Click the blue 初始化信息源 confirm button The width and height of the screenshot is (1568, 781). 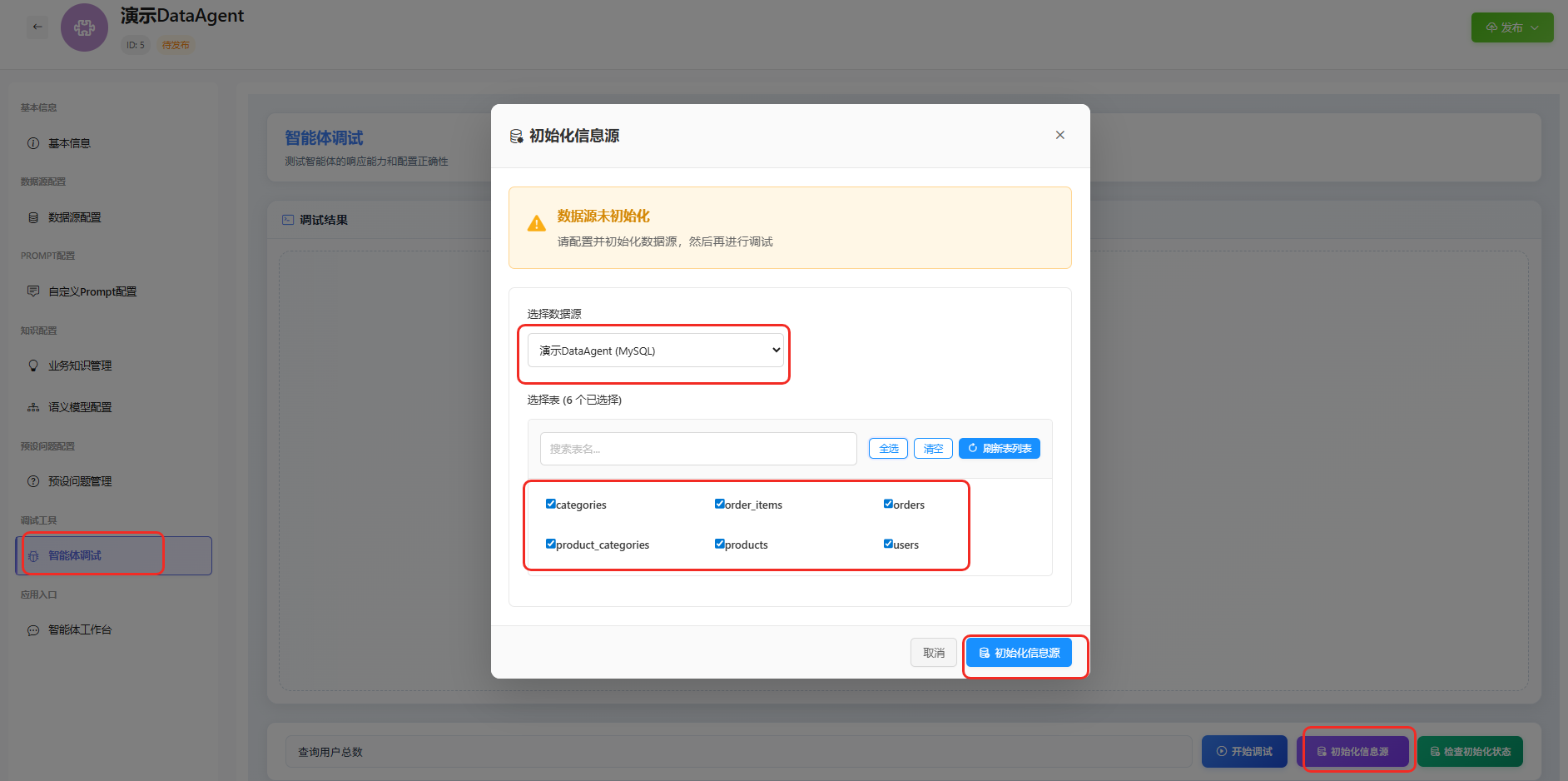1019,653
